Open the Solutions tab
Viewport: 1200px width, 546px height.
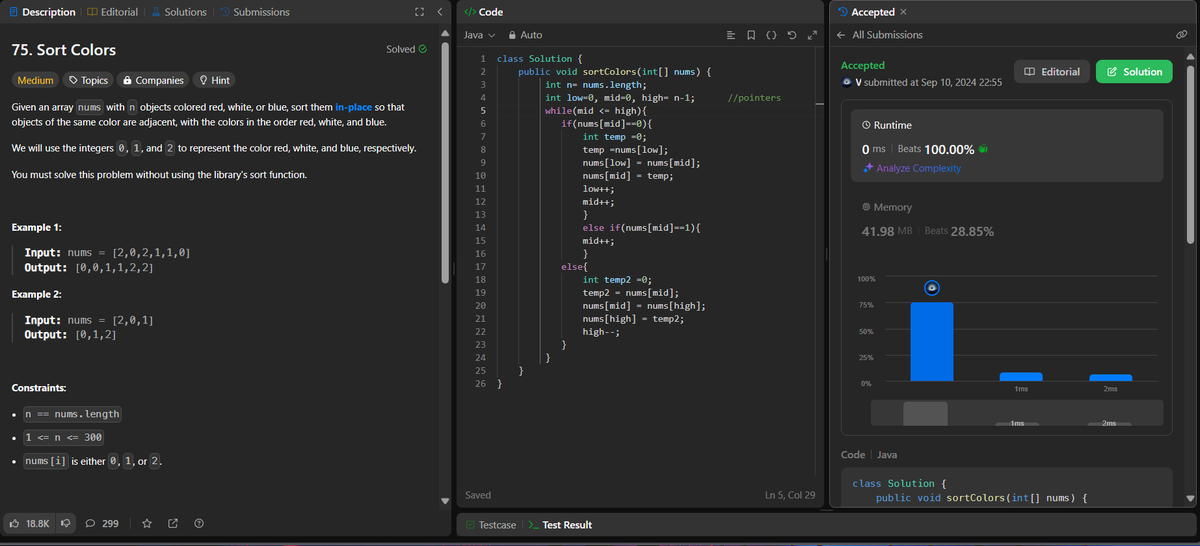[178, 12]
